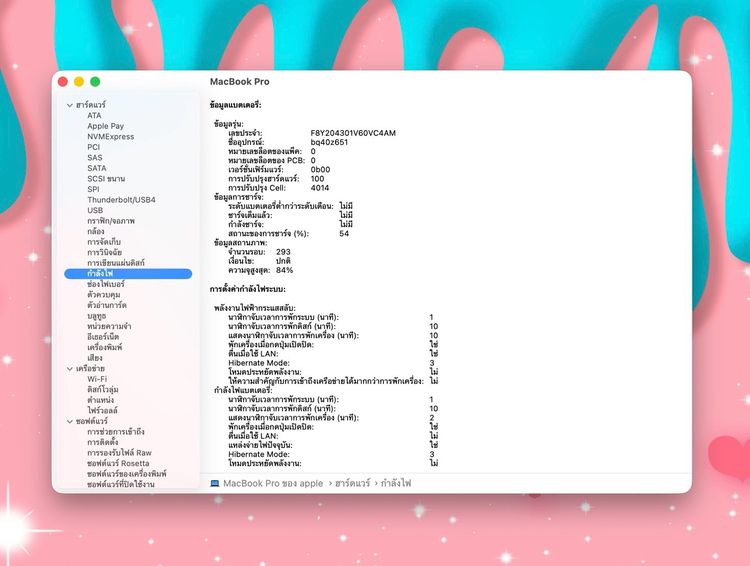Select เสียง in the sidebar
This screenshot has height=566, width=750.
point(95,358)
